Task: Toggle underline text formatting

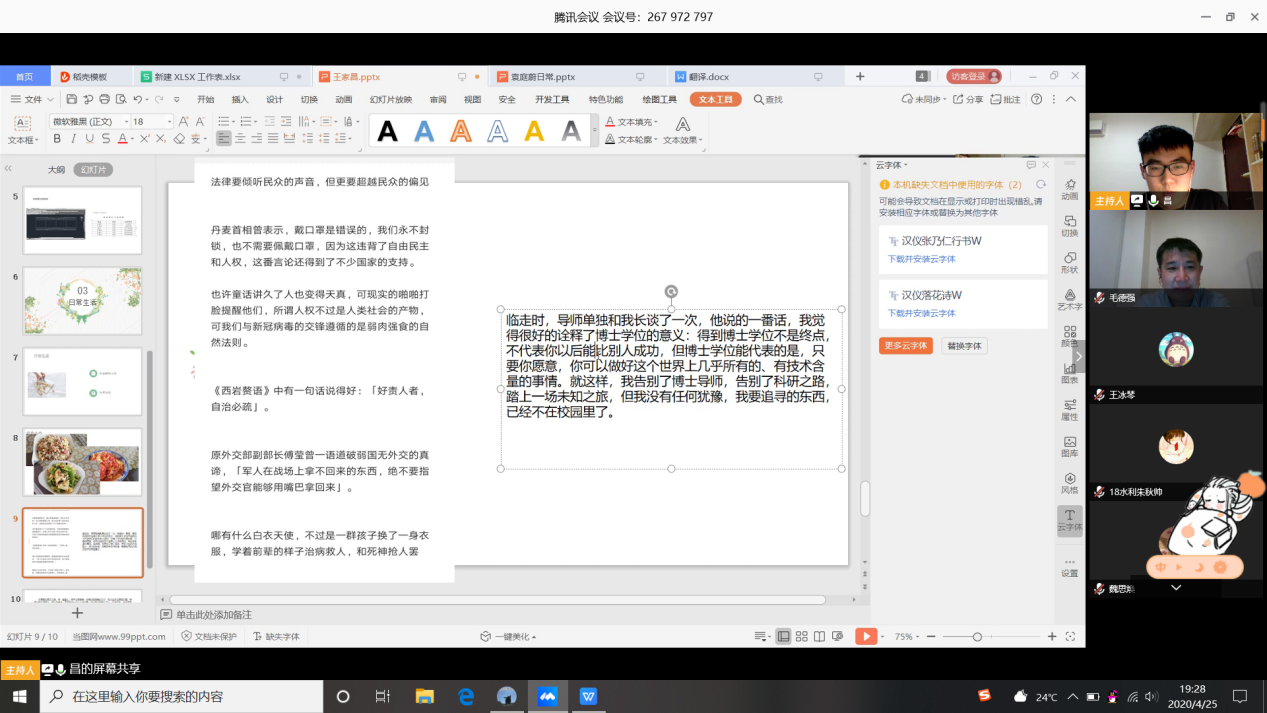Action: point(89,139)
